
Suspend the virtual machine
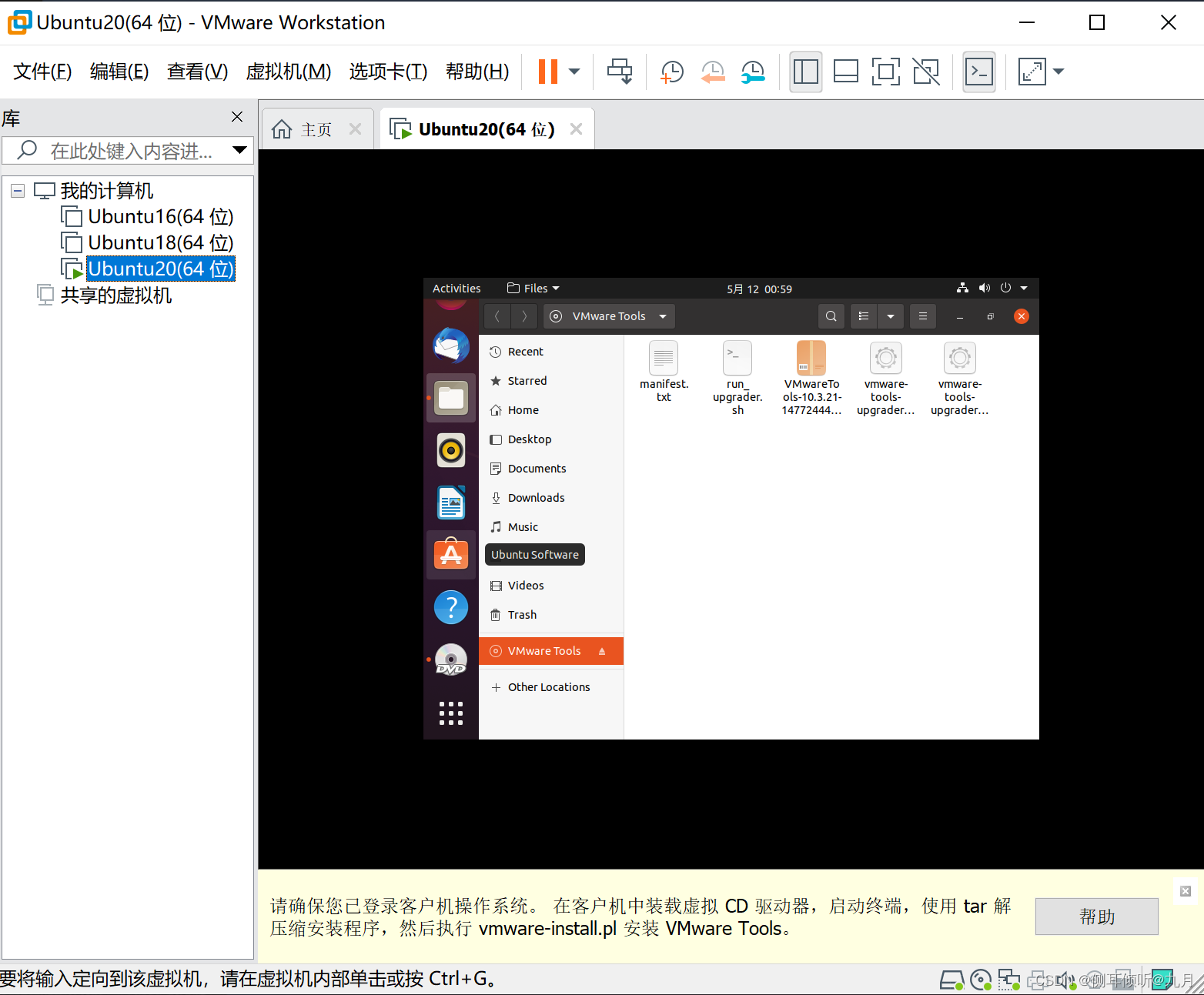coord(548,71)
